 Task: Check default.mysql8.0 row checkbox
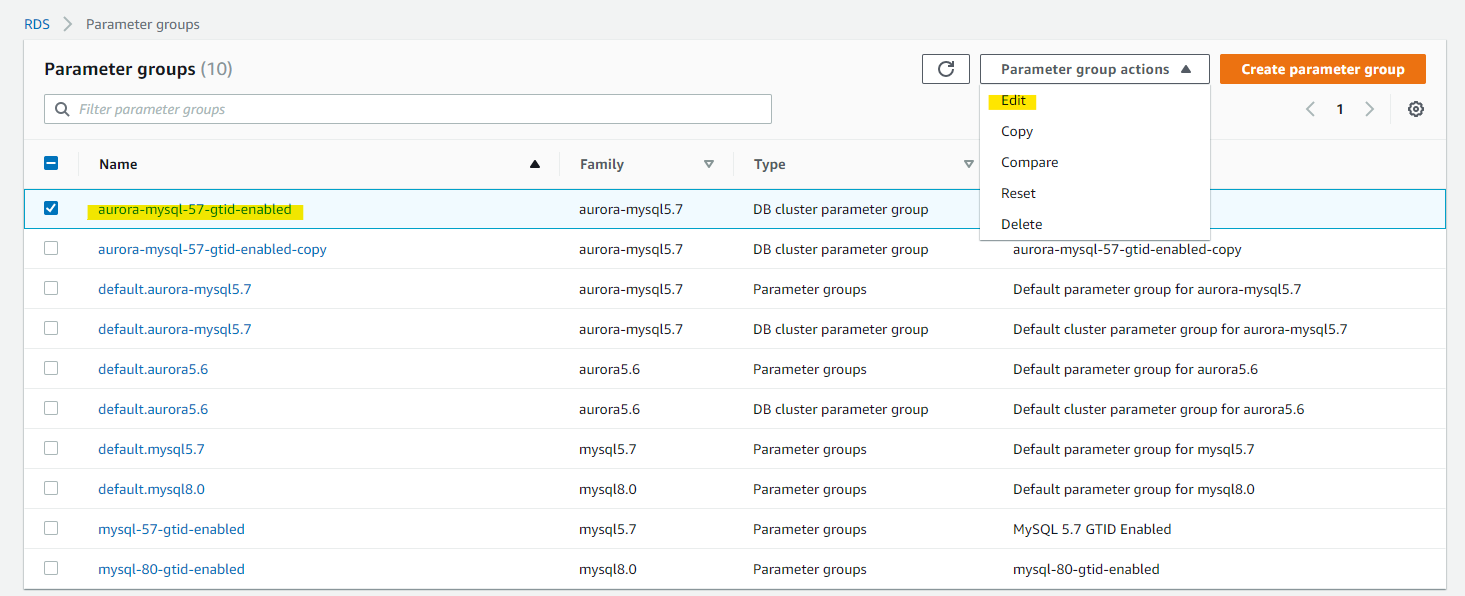[x=51, y=488]
